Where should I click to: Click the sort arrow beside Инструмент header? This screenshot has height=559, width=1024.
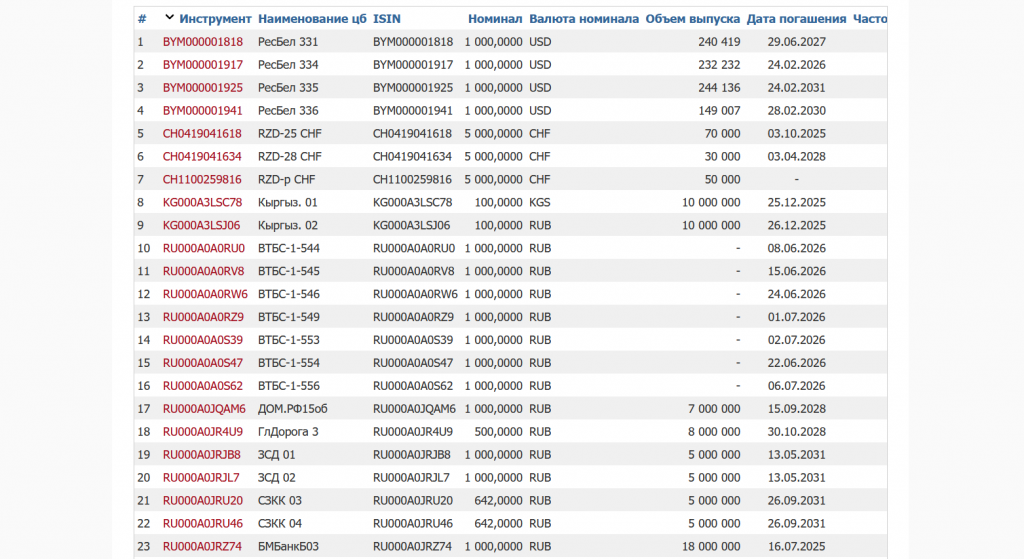tap(169, 18)
